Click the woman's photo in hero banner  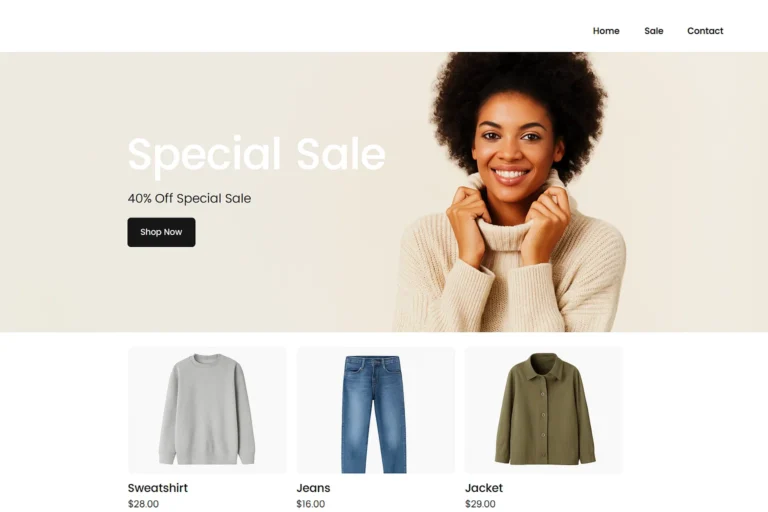point(509,192)
